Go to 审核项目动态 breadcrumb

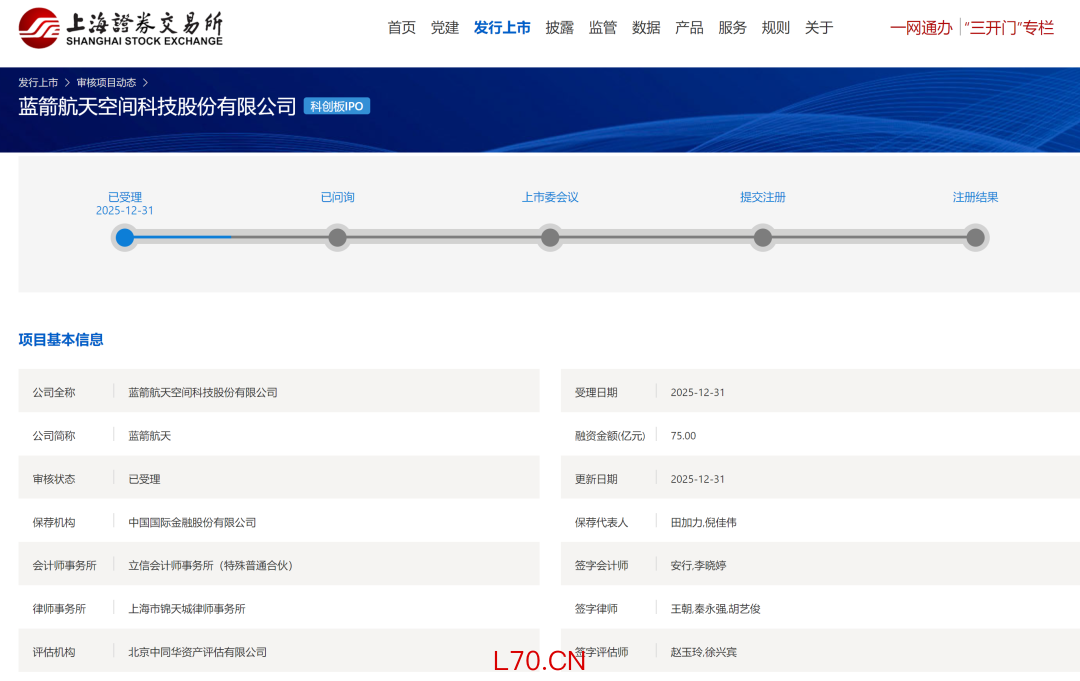(x=106, y=83)
